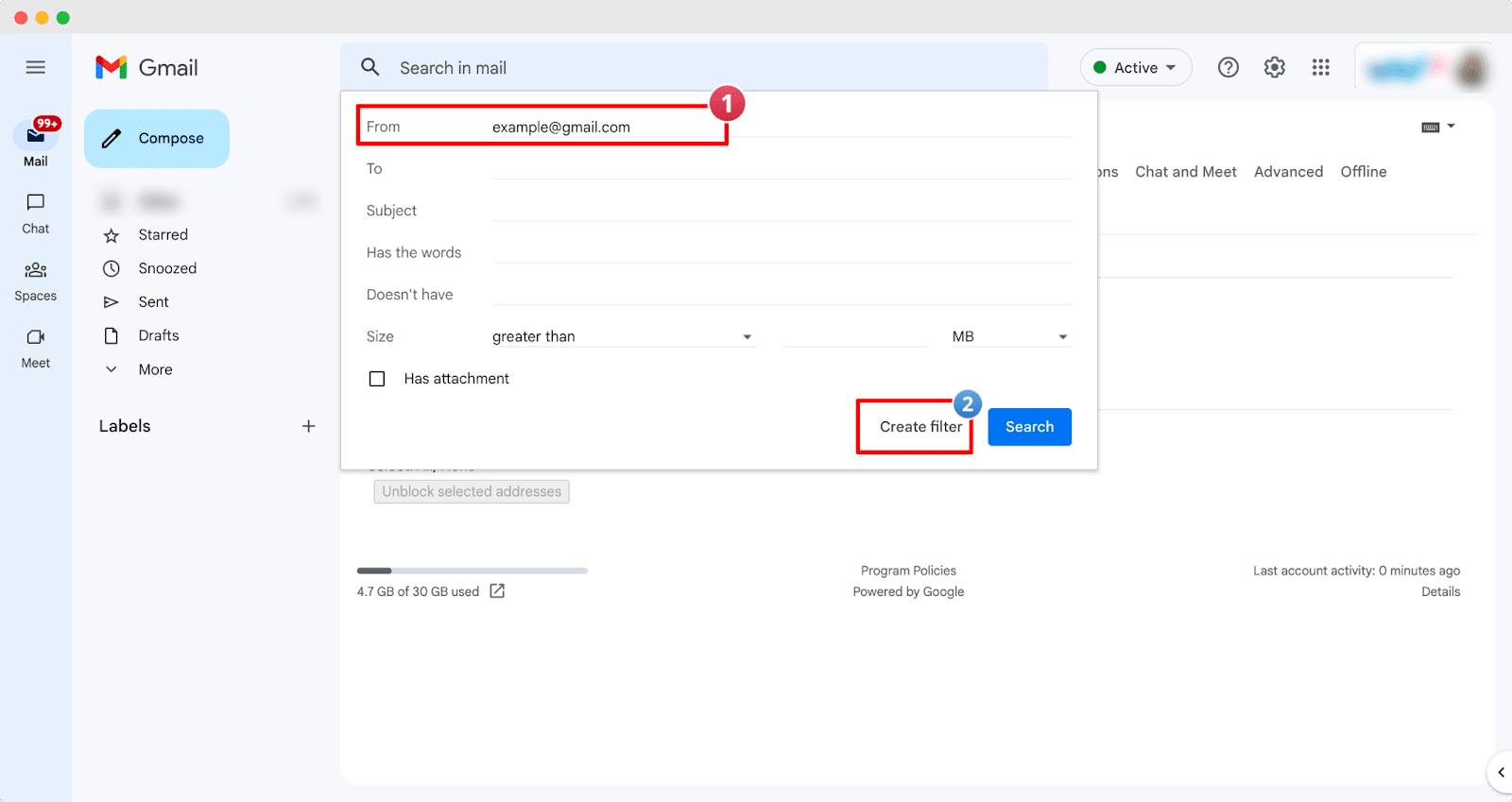Open the size comparison 'greater than' dropdown
The height and width of the screenshot is (802, 1512).
pyautogui.click(x=623, y=336)
